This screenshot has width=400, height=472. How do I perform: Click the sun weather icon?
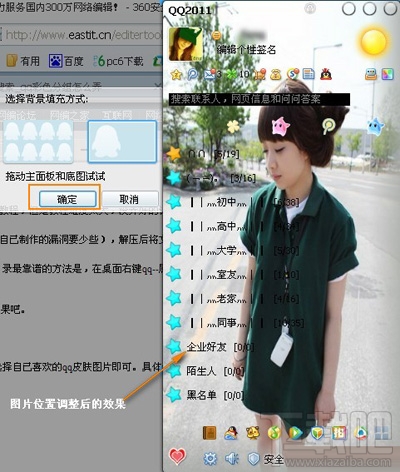pos(374,42)
